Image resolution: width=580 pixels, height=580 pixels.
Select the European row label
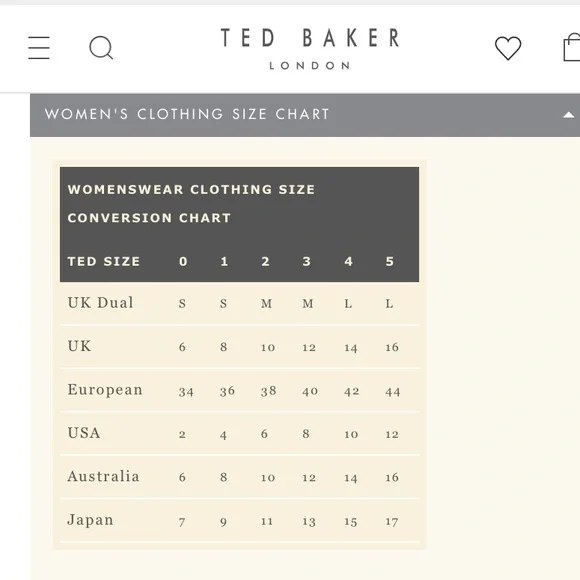click(105, 390)
